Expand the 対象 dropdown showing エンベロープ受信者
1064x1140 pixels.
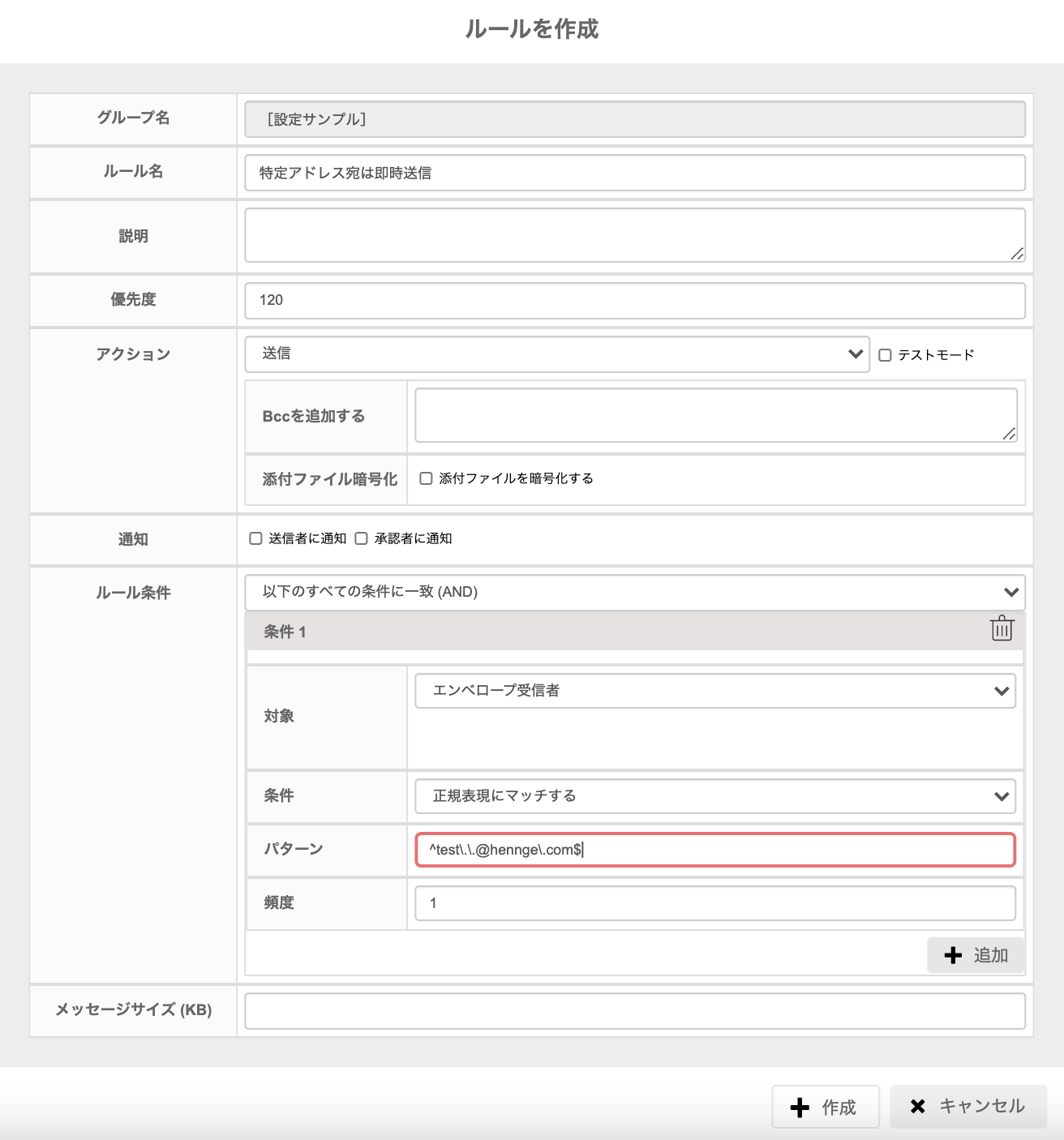tap(715, 691)
